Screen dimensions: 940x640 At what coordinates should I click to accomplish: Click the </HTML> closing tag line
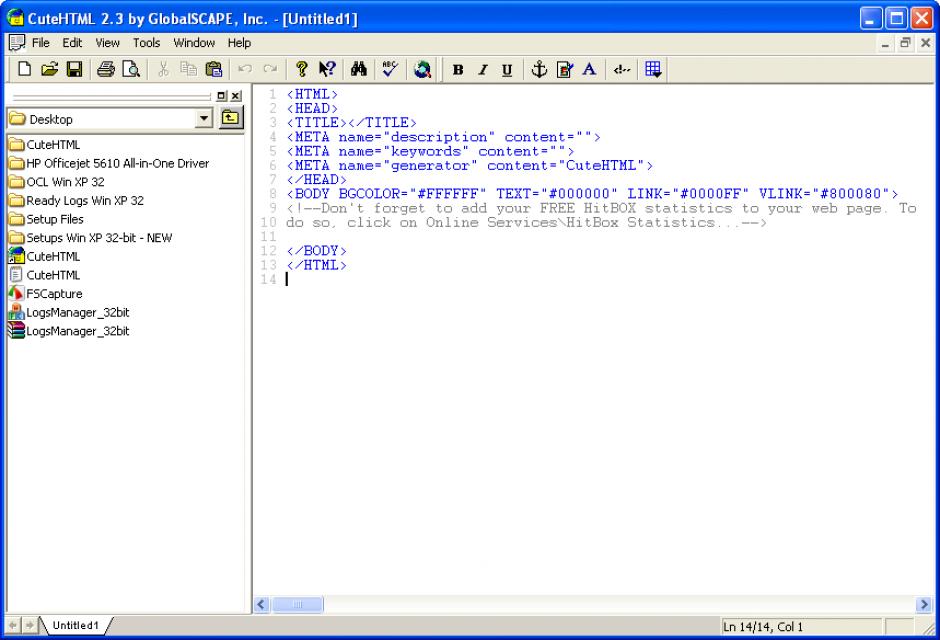(x=317, y=265)
